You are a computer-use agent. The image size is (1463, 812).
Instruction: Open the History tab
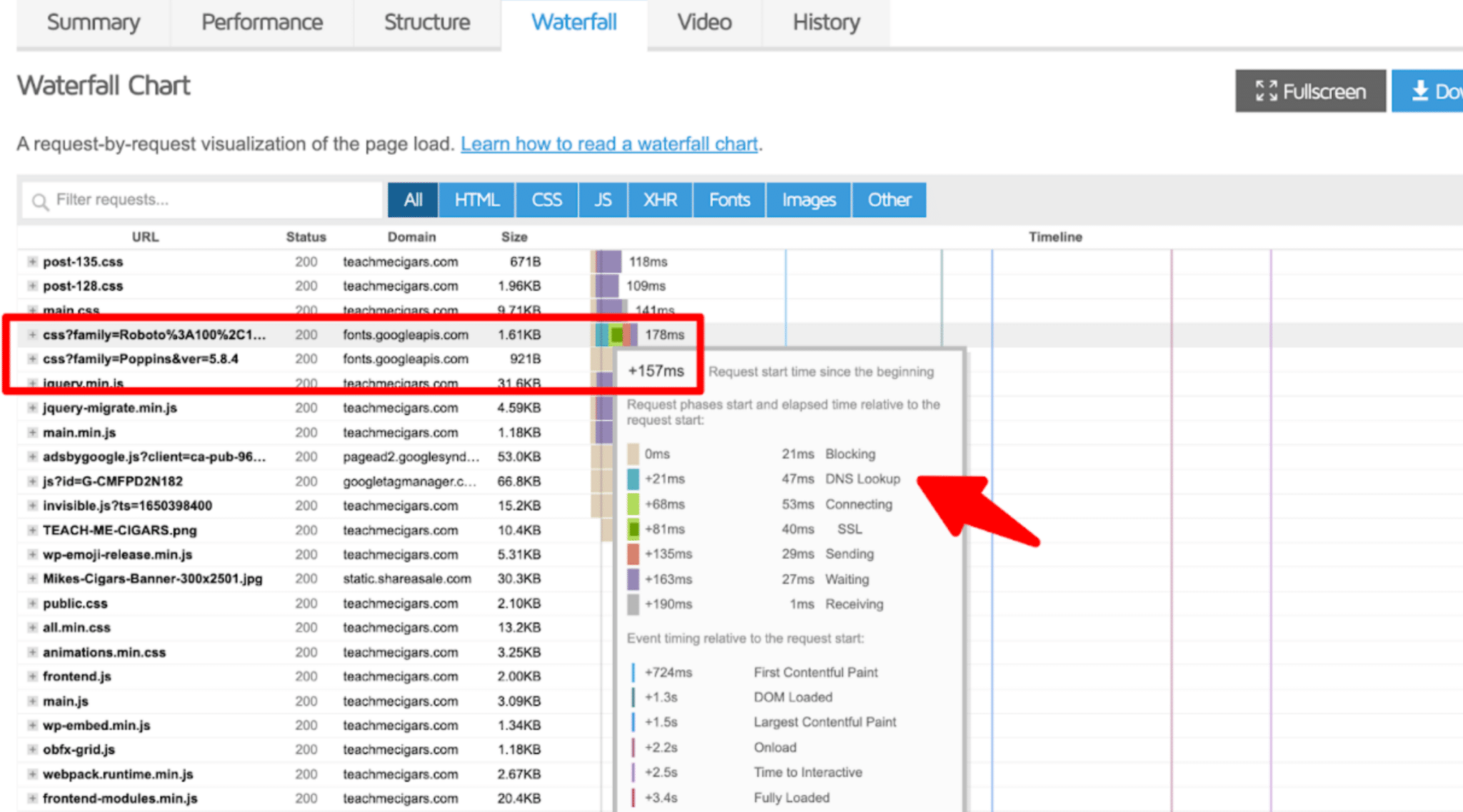coord(826,23)
